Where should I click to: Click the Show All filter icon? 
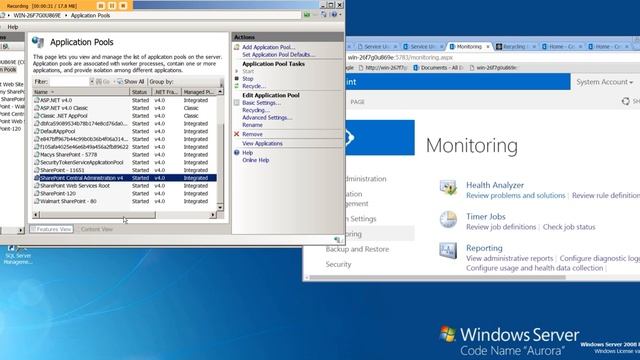(120, 82)
